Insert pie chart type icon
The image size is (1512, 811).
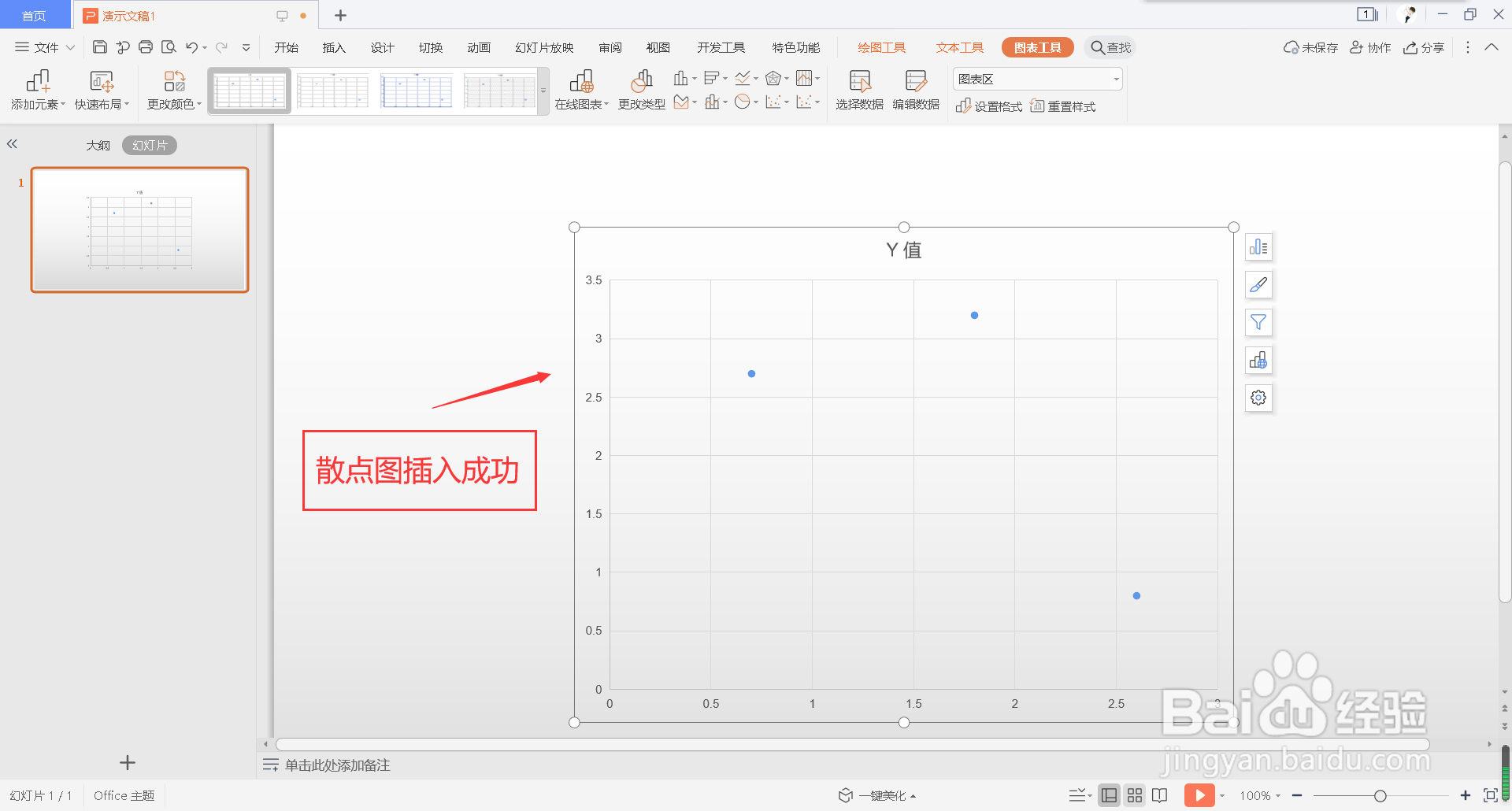coord(743,102)
